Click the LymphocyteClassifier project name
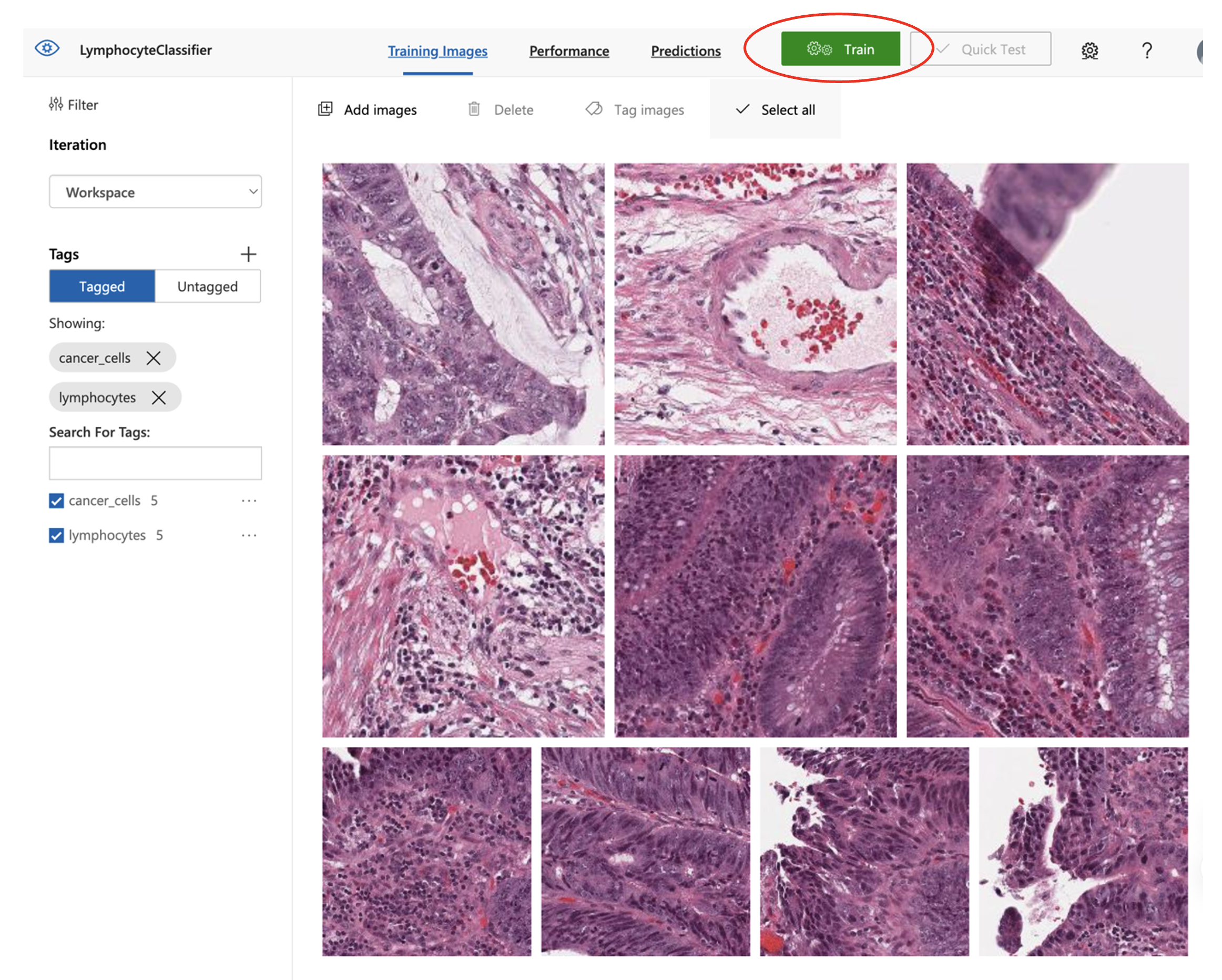The image size is (1222, 980). click(x=146, y=50)
